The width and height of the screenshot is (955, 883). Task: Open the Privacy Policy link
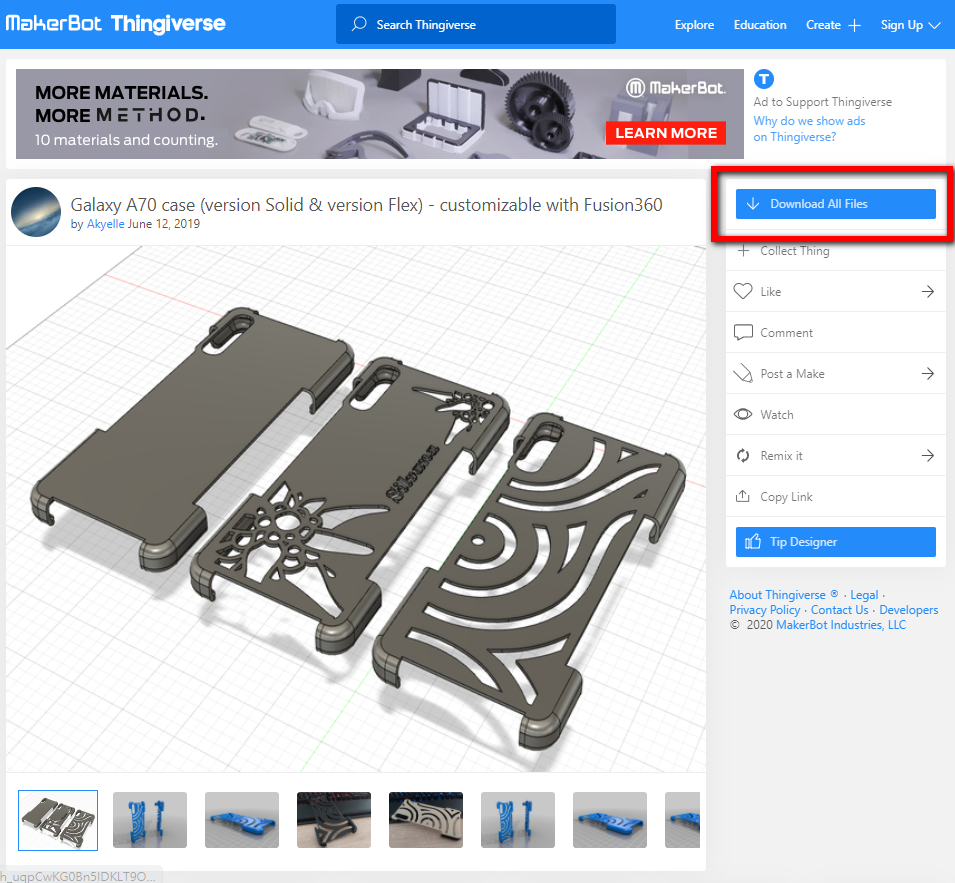point(765,610)
